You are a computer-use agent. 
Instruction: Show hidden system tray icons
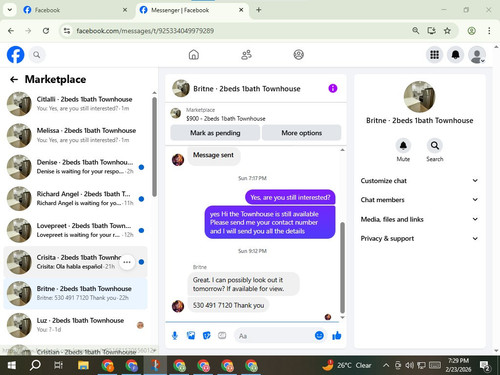click(386, 366)
